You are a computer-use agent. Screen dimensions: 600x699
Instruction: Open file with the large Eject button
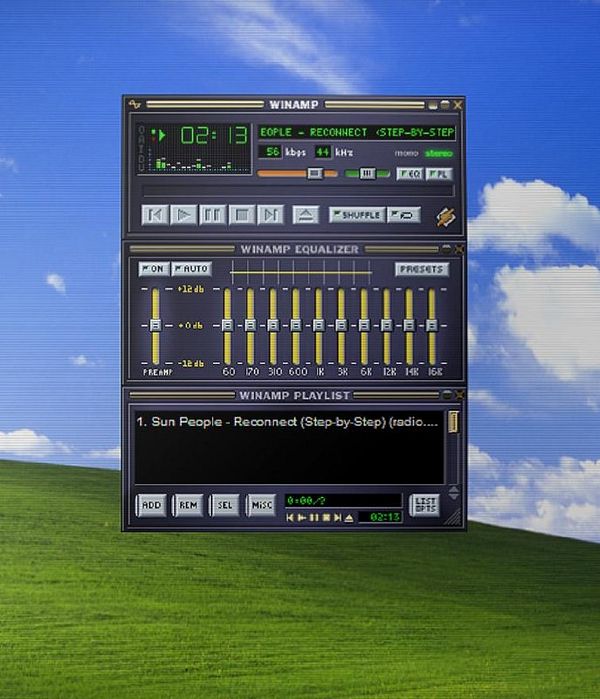point(305,215)
